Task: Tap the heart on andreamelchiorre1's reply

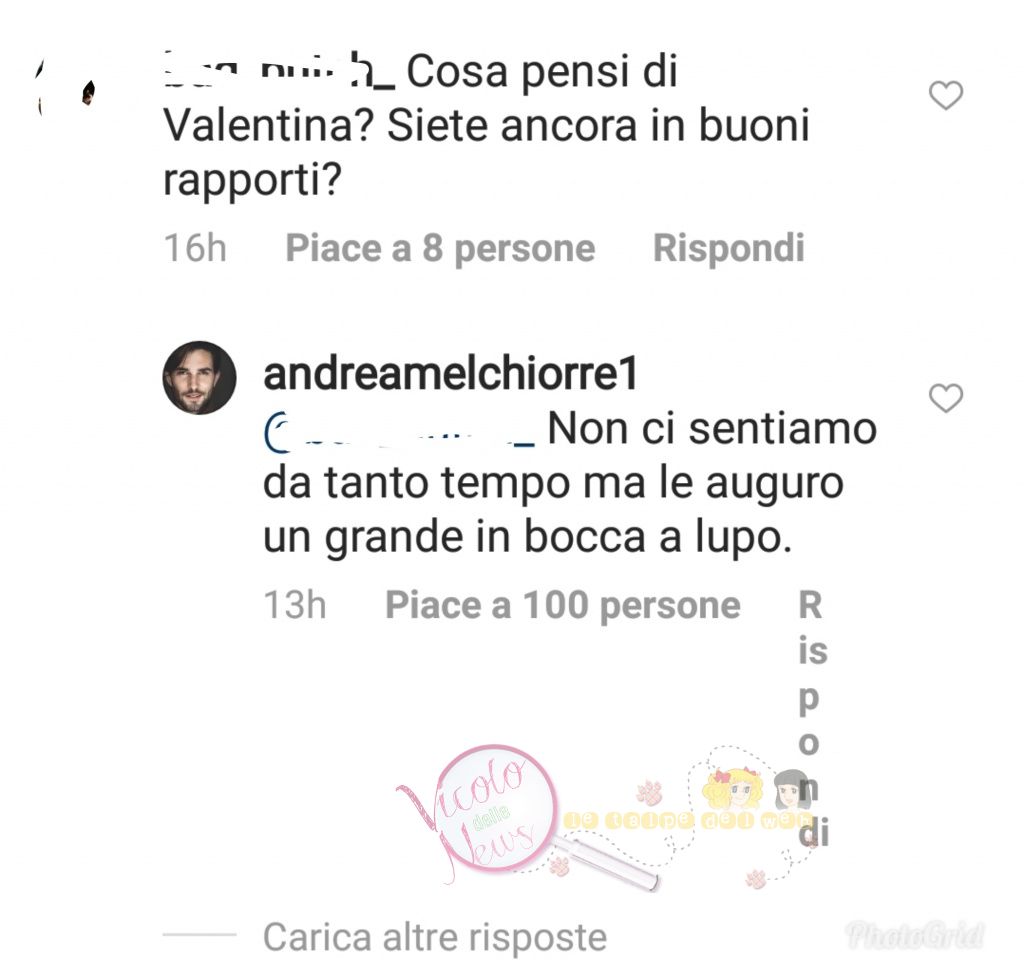Action: click(x=946, y=398)
